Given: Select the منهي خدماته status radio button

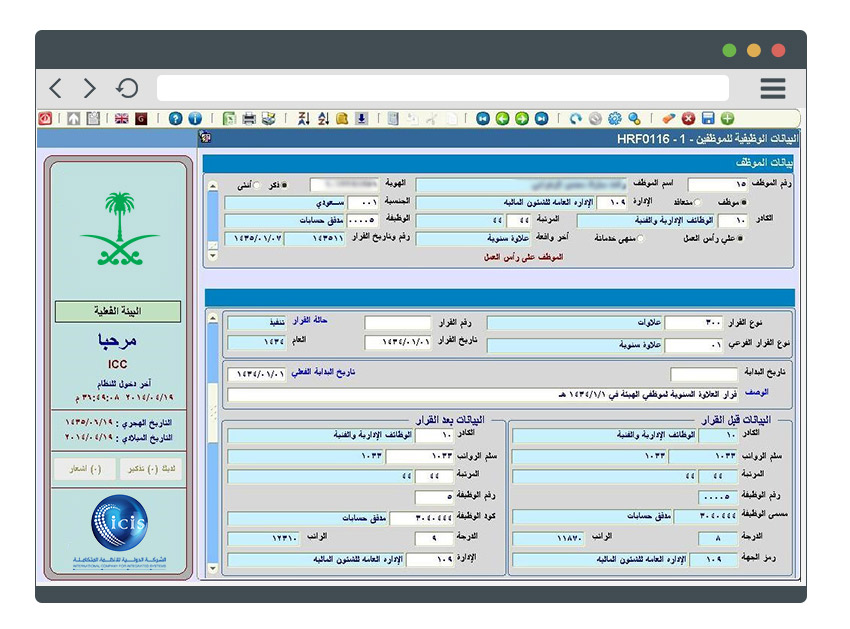Looking at the screenshot, I should click(x=639, y=236).
